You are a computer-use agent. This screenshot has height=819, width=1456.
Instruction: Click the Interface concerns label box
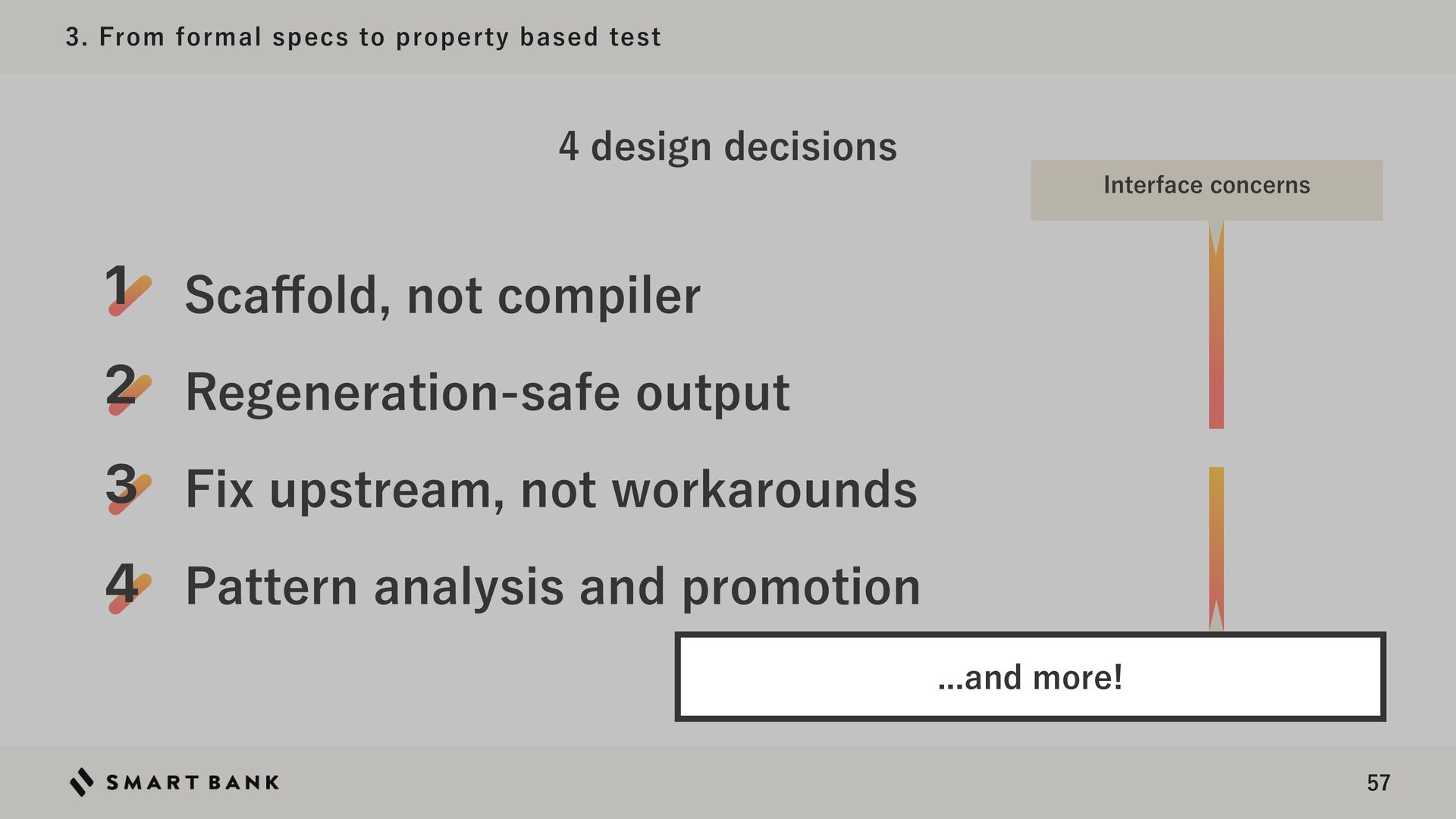(1207, 190)
